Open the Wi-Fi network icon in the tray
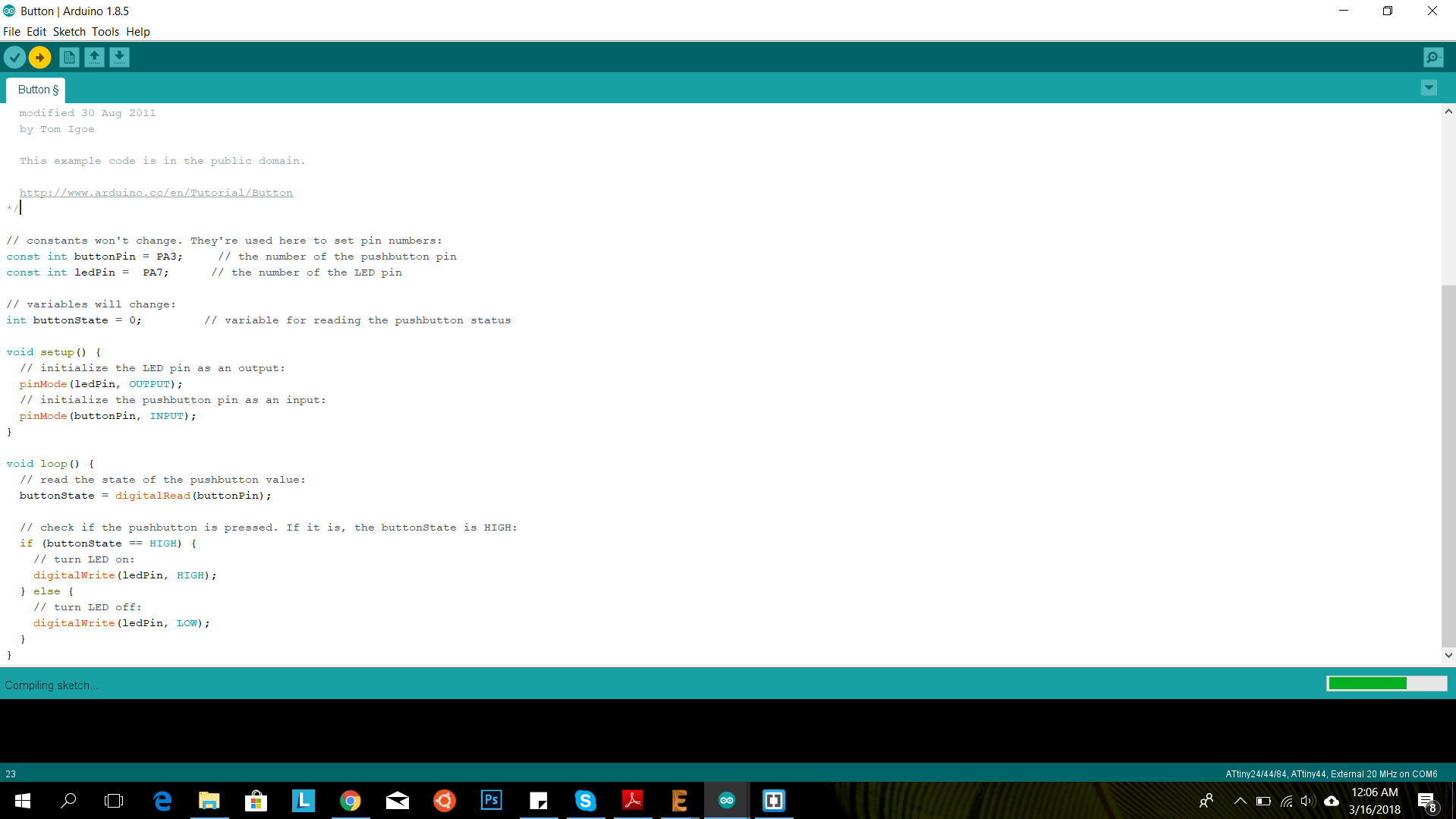Viewport: 1456px width, 819px height. point(1286,801)
